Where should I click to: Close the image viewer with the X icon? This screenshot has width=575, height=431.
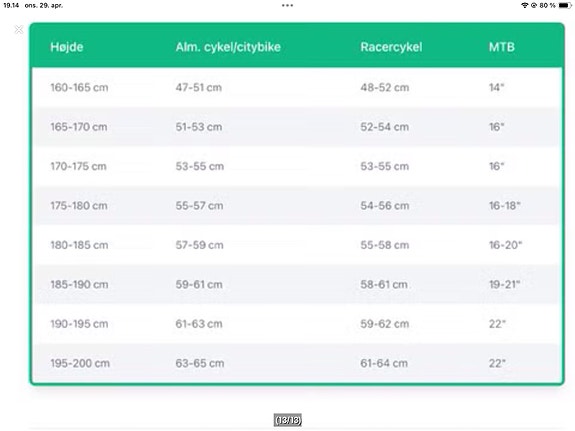tap(18, 29)
